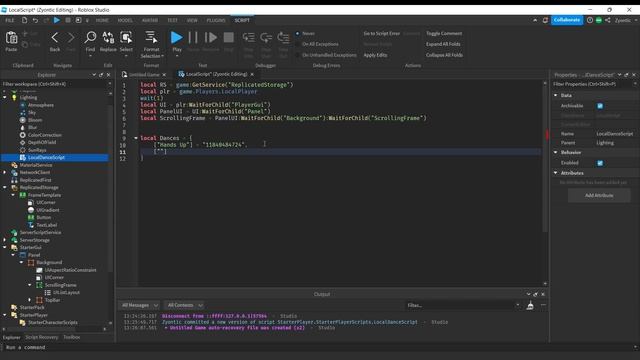Select On All Exceptions option
Image resolution: width=640 pixels, height=360 pixels.
point(298,44)
